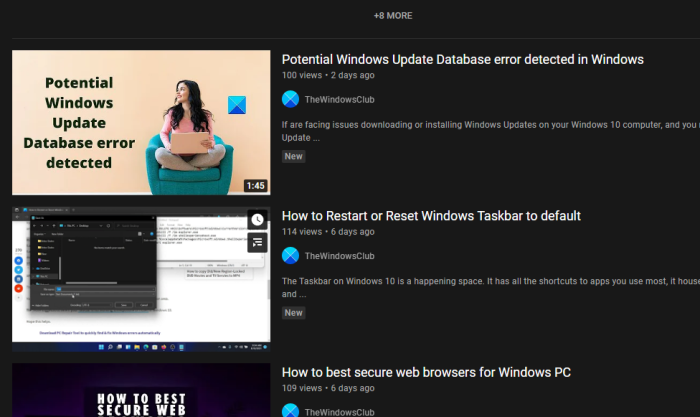Open Potential Windows Update Database error video thumbnail
The image size is (700, 417).
(141, 122)
